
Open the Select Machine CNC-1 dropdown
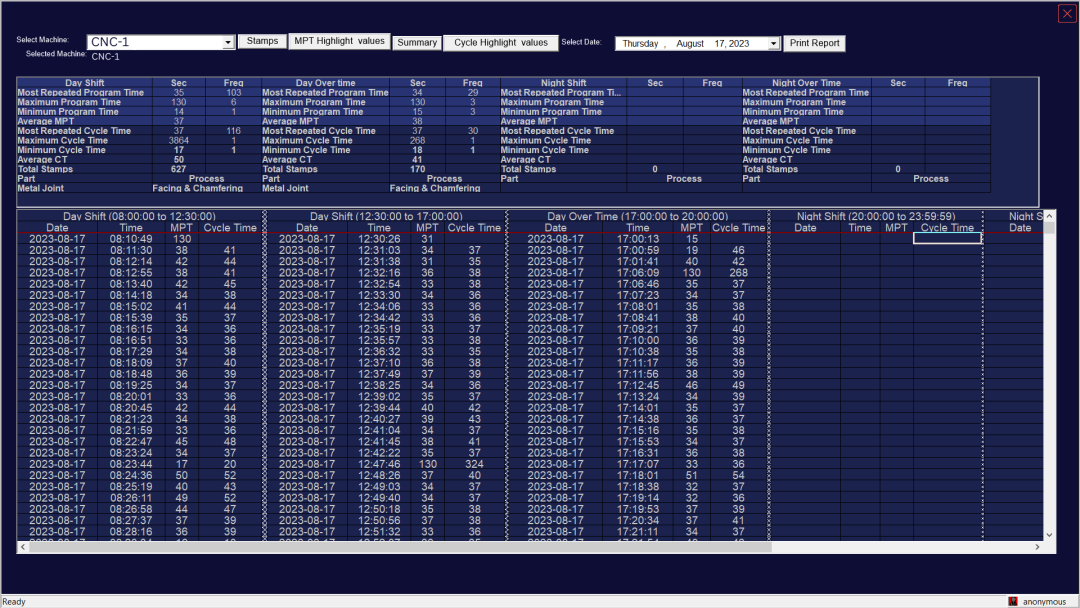pyautogui.click(x=227, y=42)
